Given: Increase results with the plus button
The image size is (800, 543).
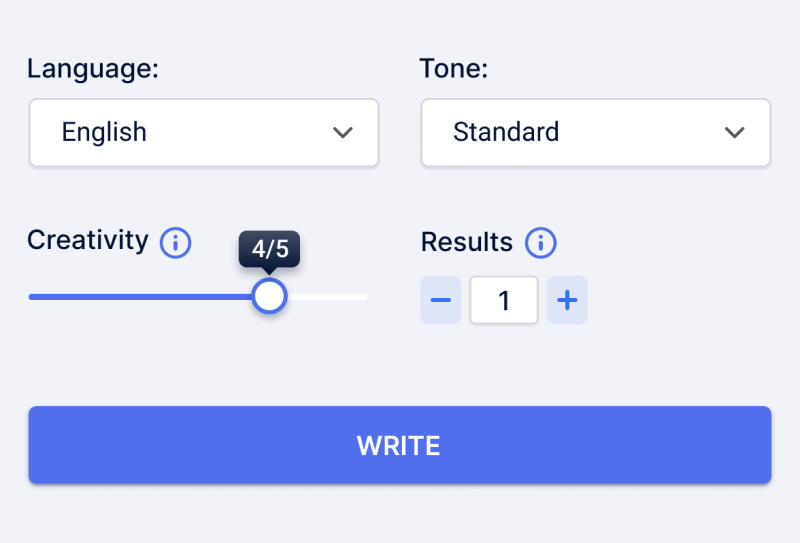Looking at the screenshot, I should 567,300.
